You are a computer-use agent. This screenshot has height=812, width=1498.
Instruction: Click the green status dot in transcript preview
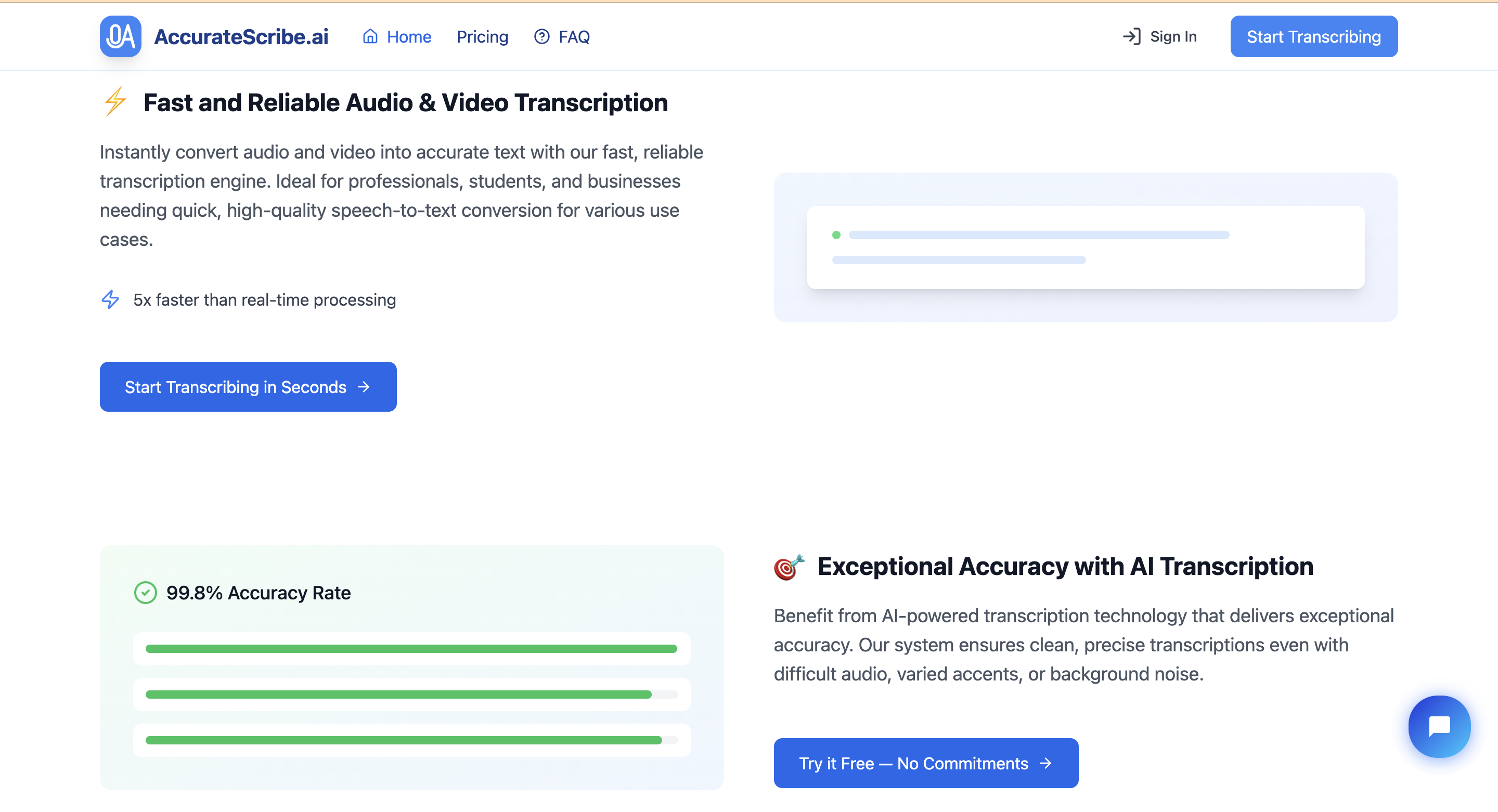[x=836, y=235]
